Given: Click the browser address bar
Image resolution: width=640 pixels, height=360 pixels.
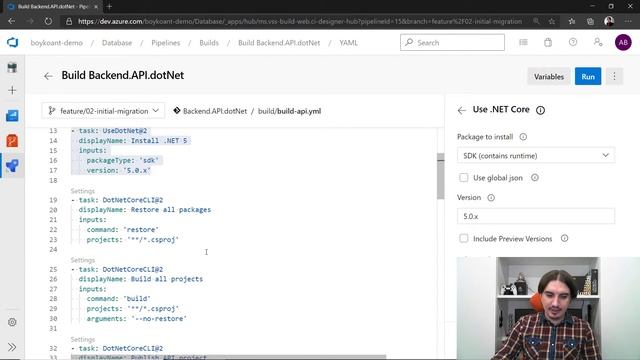Looking at the screenshot, I should point(300,21).
